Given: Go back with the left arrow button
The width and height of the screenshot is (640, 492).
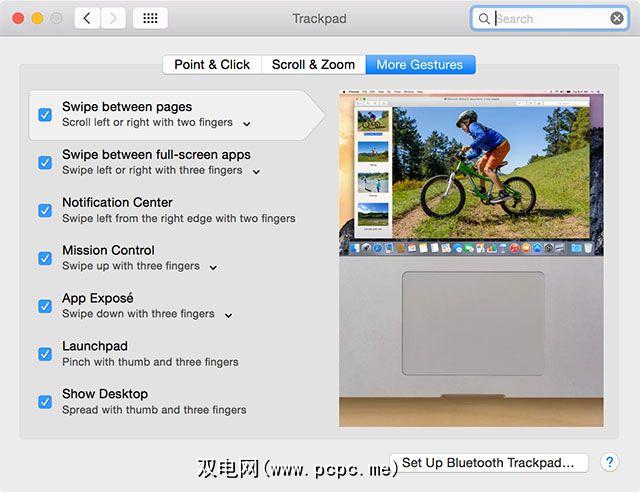Looking at the screenshot, I should pyautogui.click(x=87, y=18).
